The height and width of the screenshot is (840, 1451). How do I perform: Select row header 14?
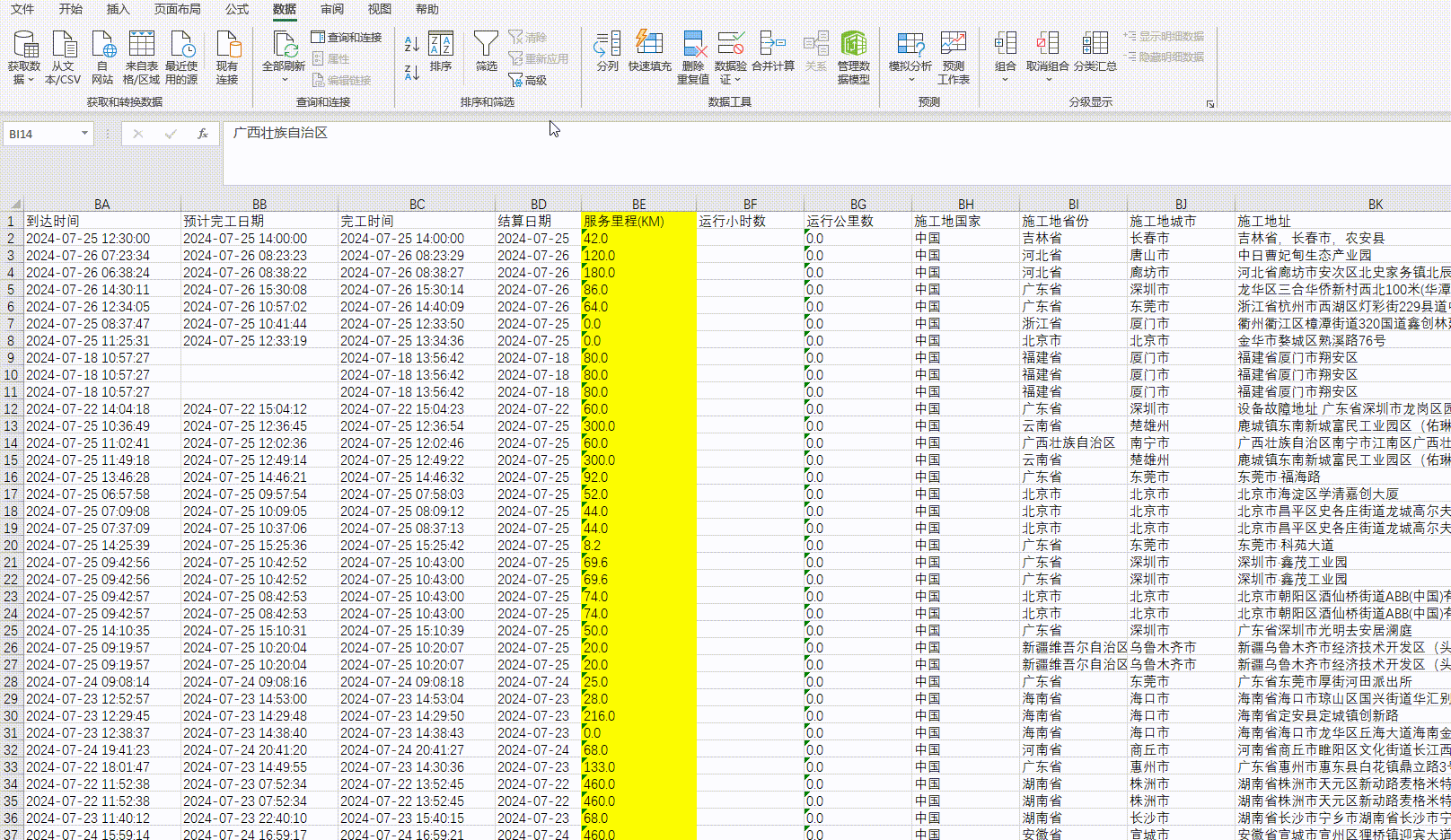tap(12, 443)
